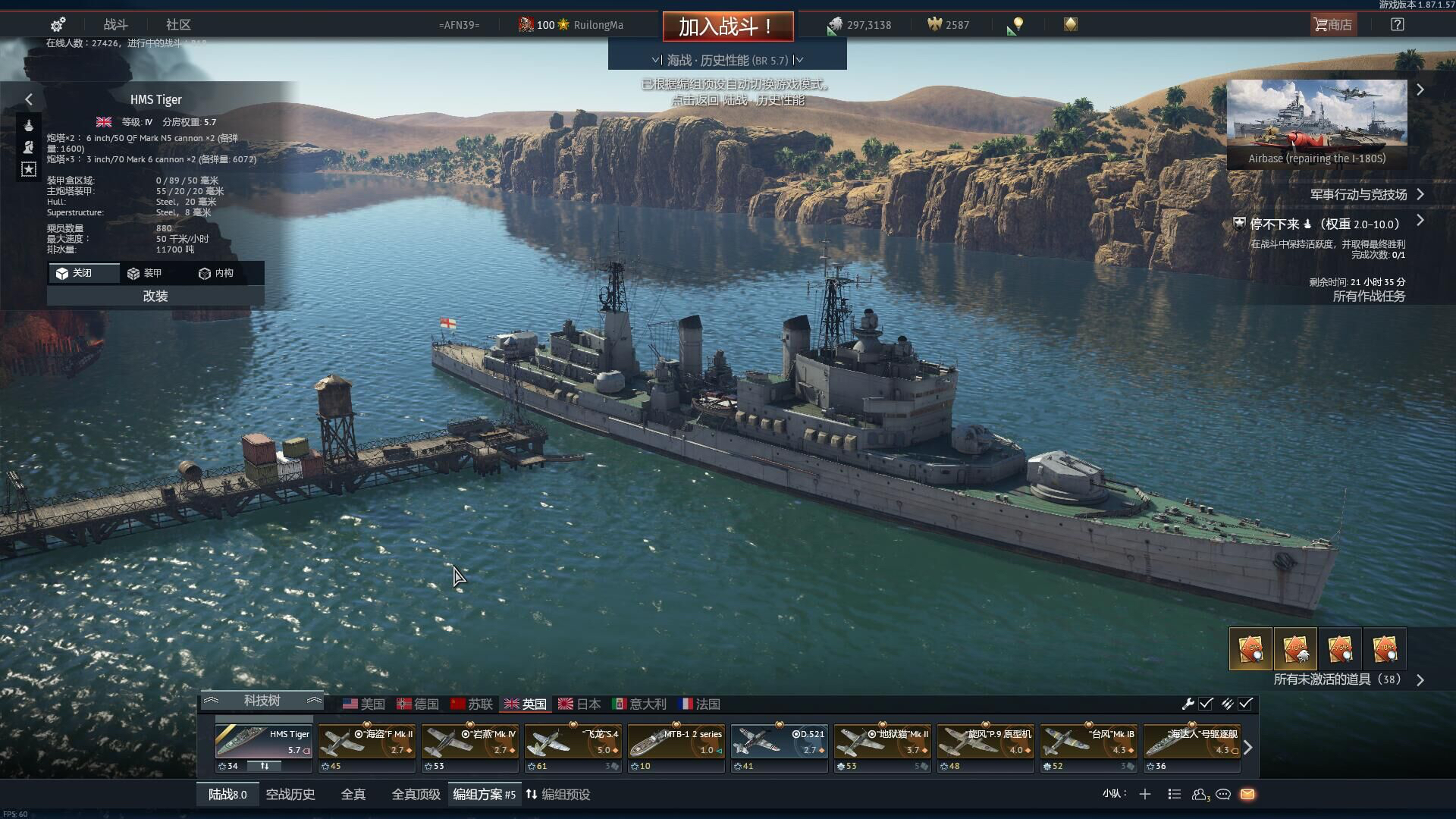Expand all inactive items list arrow
This screenshot has height=819, width=1456.
1420,680
